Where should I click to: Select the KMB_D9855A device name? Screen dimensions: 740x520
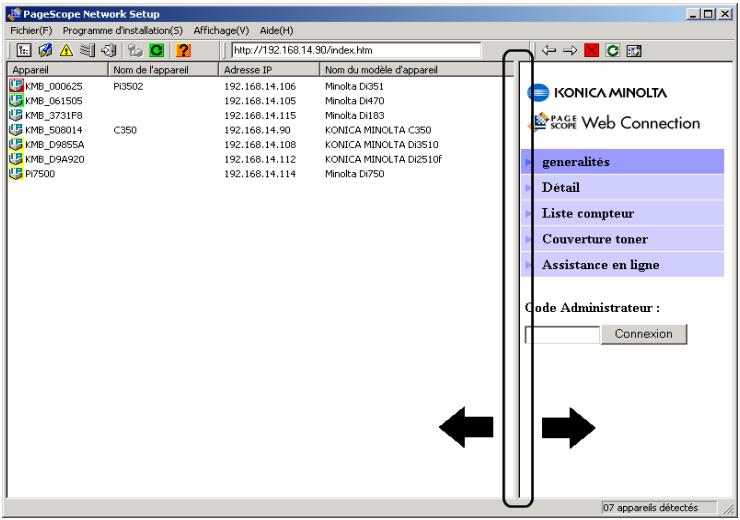click(55, 145)
